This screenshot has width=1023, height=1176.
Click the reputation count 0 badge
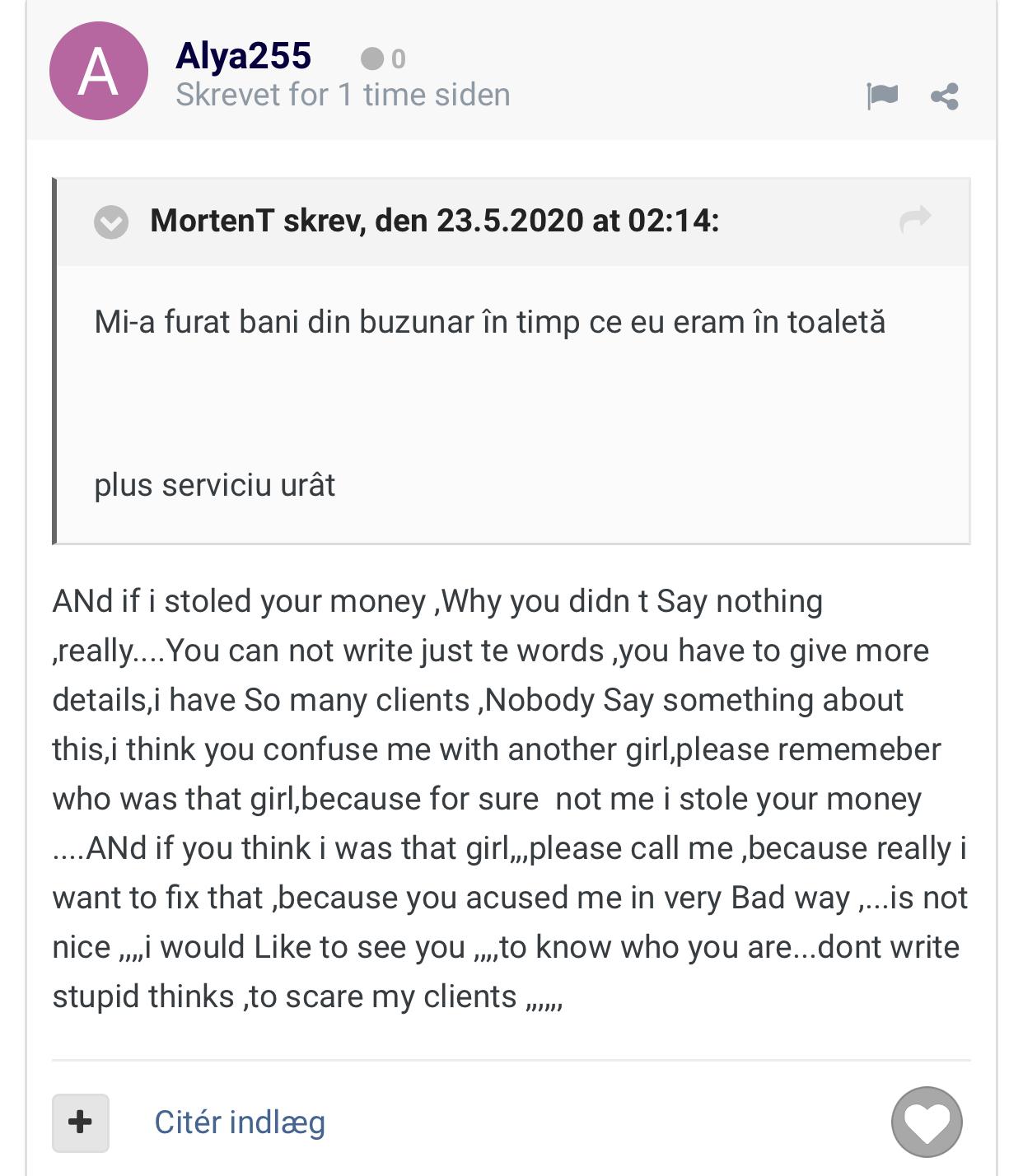pyautogui.click(x=398, y=59)
